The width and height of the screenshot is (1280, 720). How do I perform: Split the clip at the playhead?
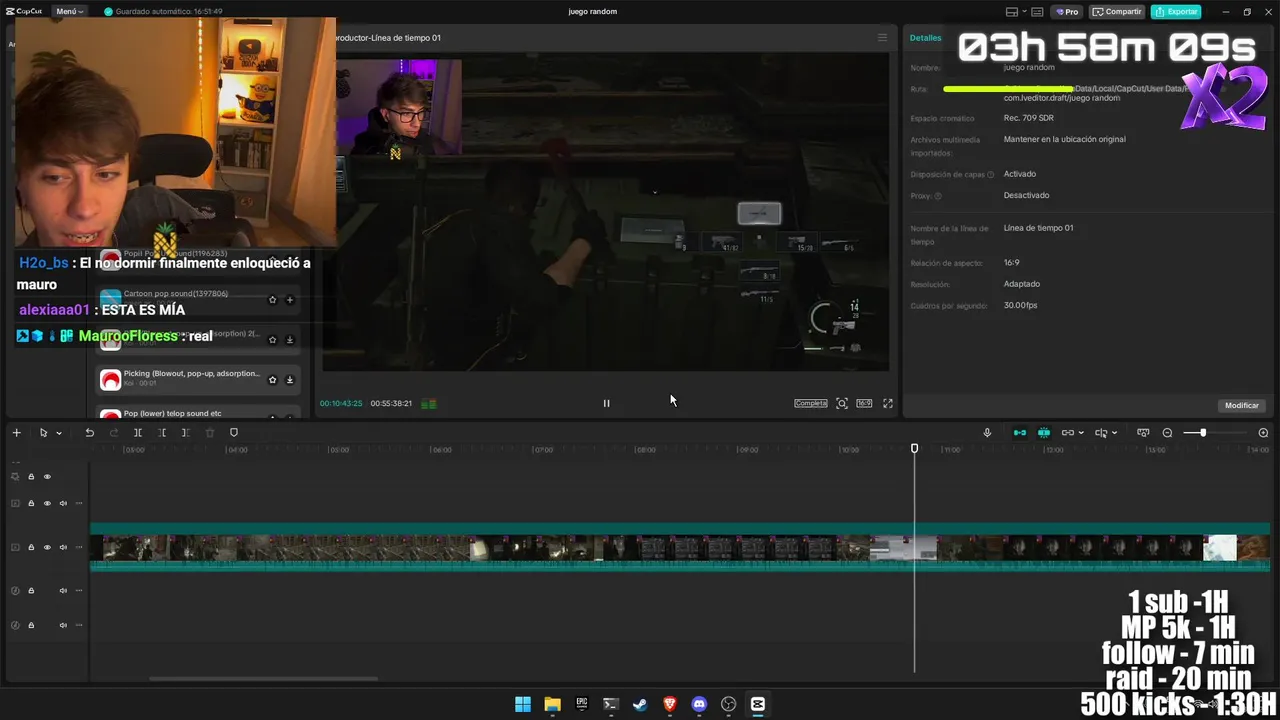(138, 433)
